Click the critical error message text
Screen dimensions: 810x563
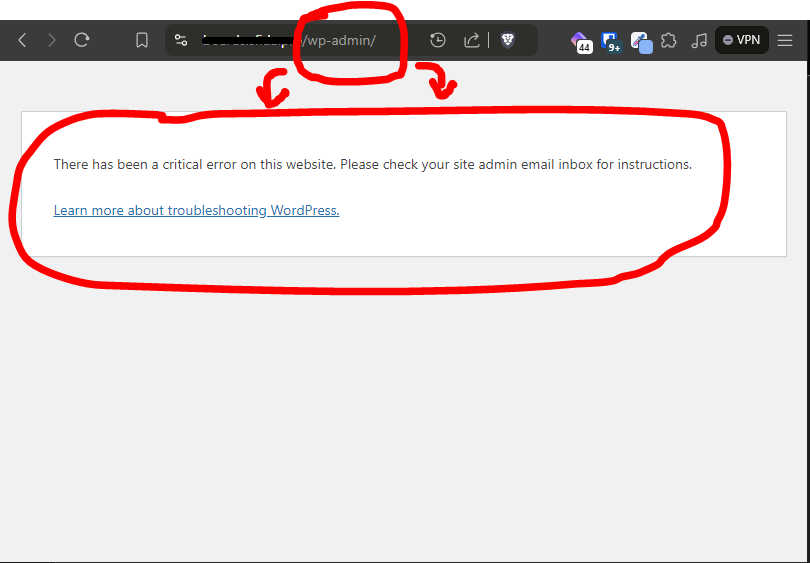tap(372, 164)
